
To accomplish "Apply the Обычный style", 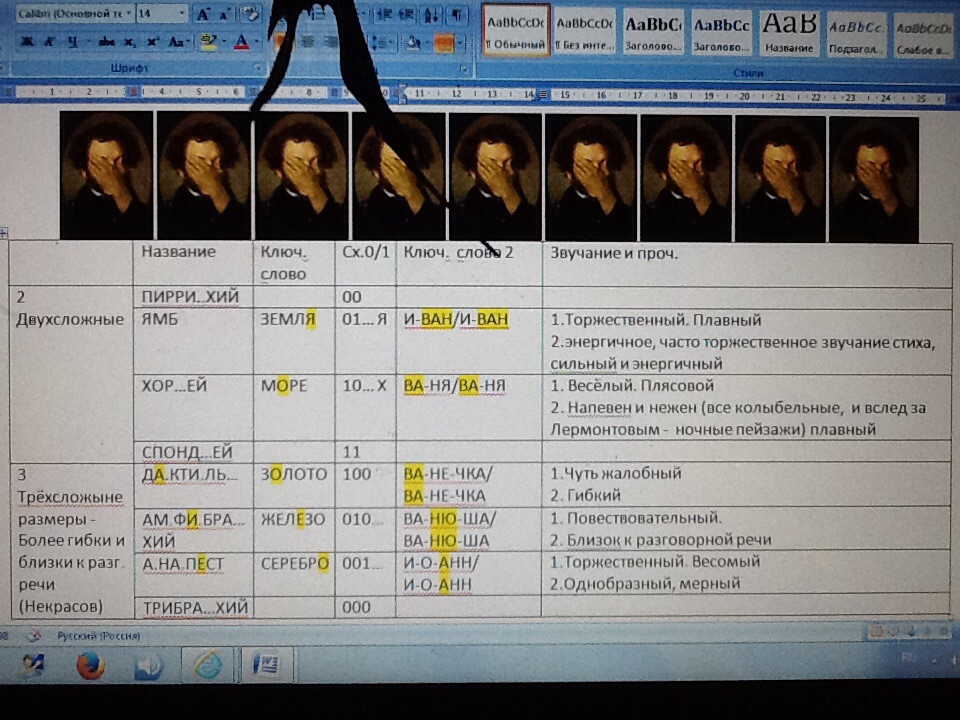I will click(516, 31).
